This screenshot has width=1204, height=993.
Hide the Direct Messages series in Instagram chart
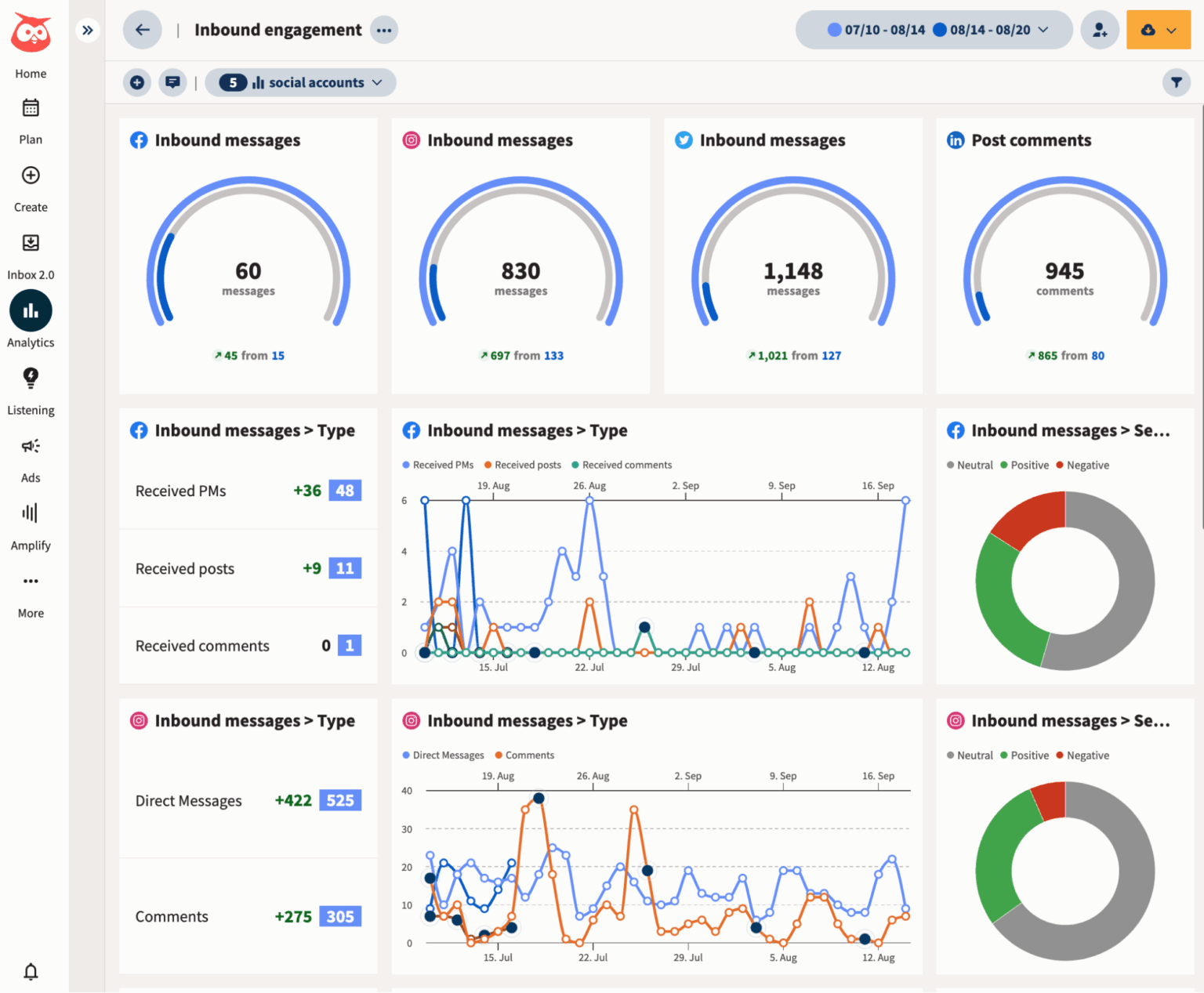pyautogui.click(x=443, y=755)
